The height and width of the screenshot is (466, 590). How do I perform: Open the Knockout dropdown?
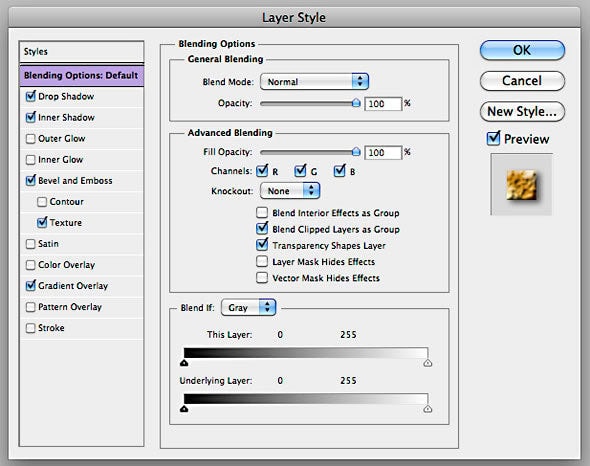point(290,191)
